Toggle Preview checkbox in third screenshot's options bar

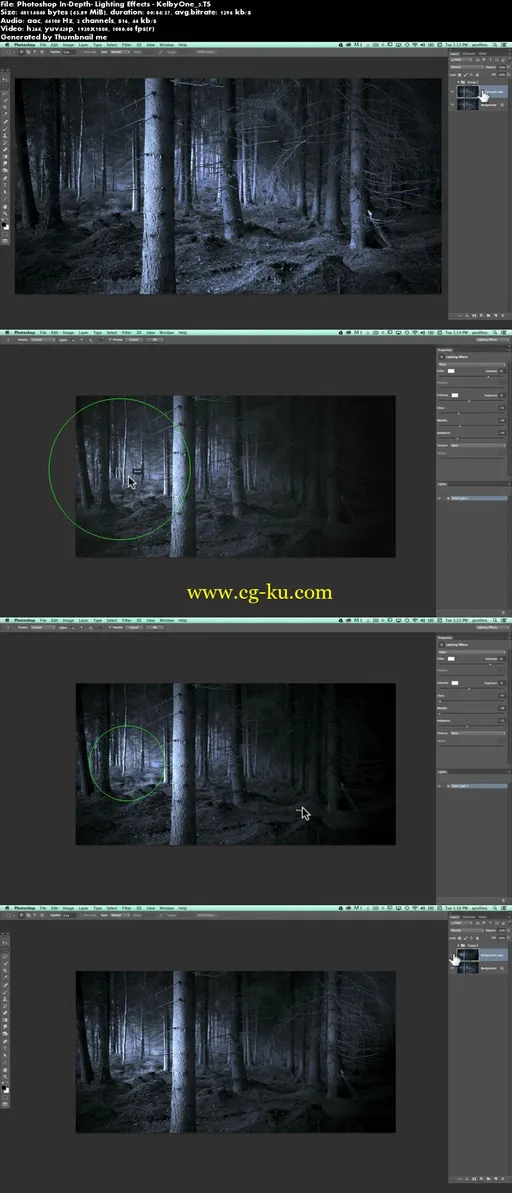point(110,627)
